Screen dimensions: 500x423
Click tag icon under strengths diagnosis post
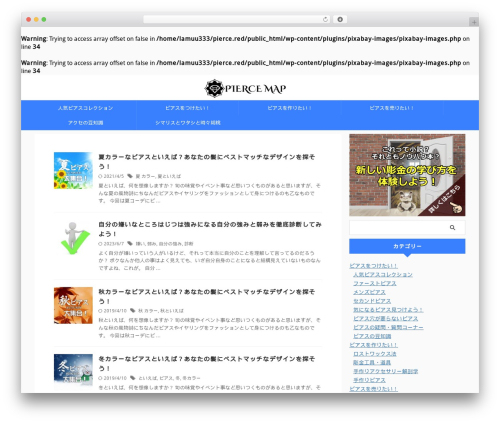click(130, 244)
